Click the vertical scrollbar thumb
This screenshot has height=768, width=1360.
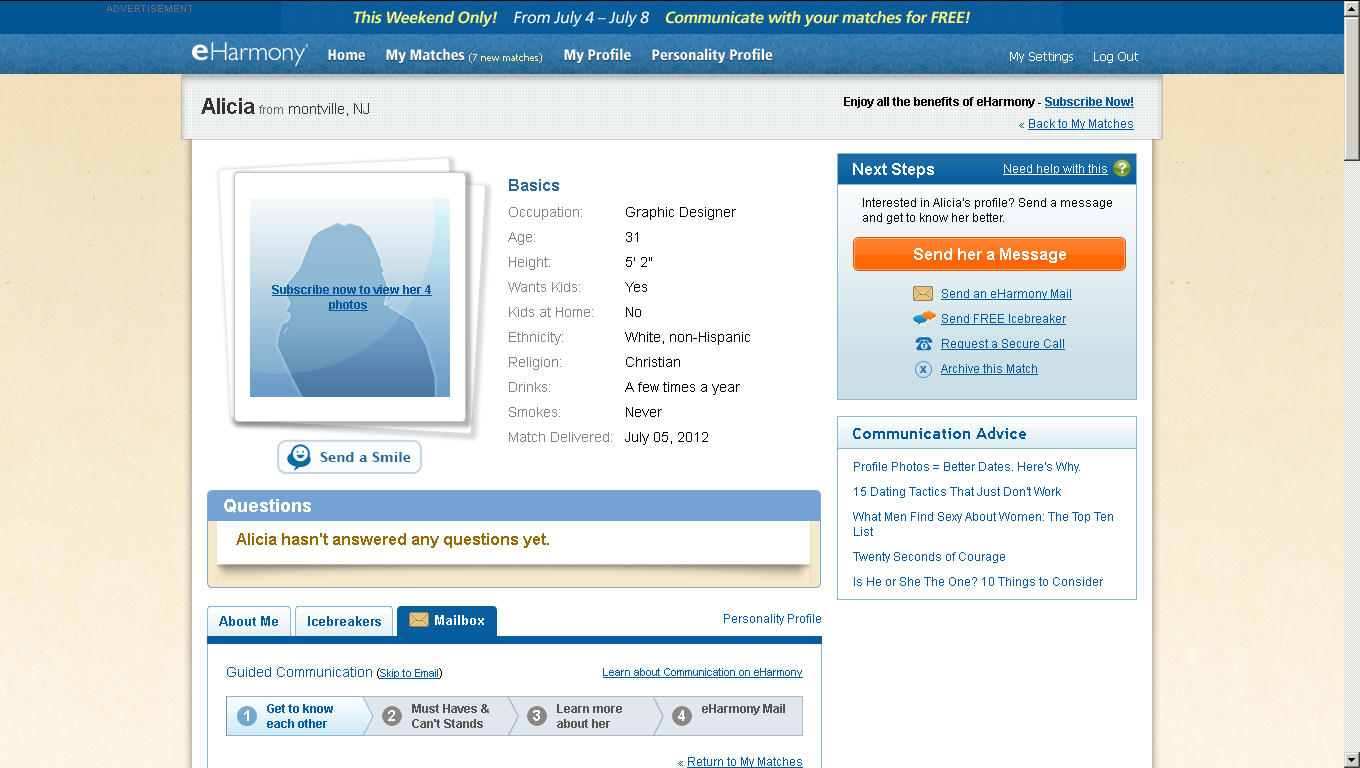coord(1351,88)
